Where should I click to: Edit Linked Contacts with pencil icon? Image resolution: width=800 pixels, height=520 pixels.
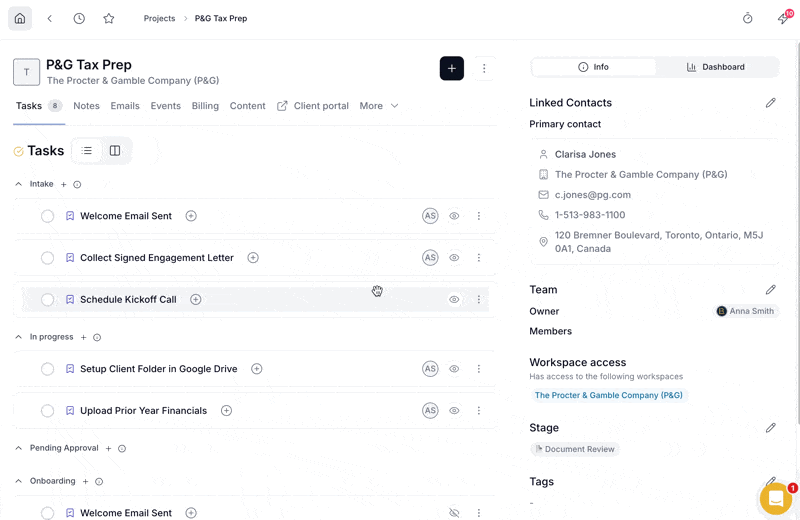tap(770, 103)
